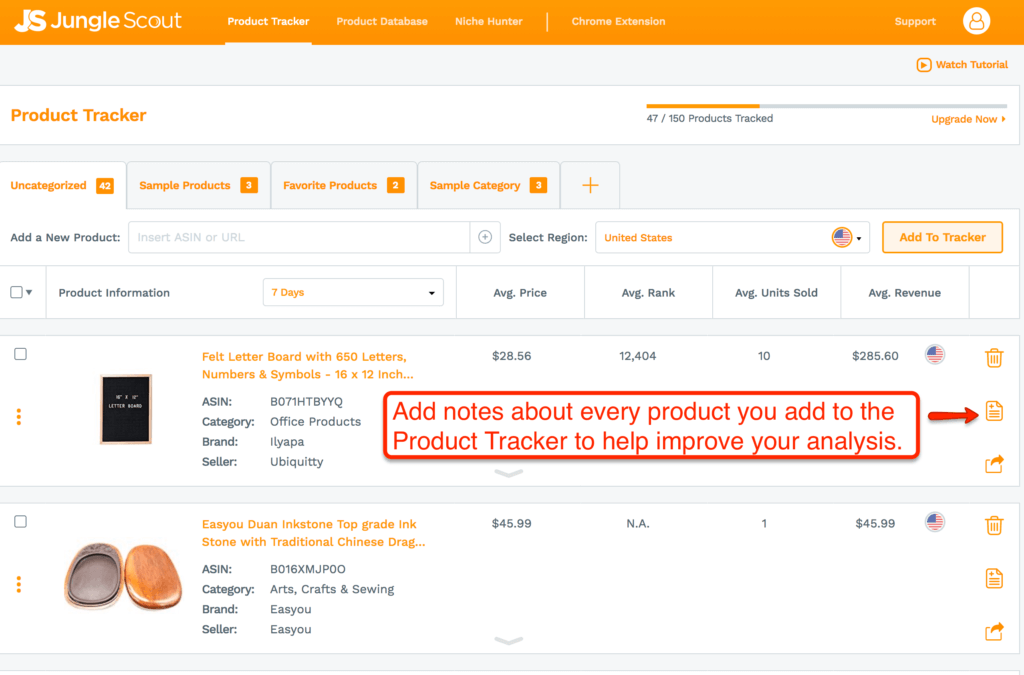Screen dimensions: 1024x675
Task: Focus the Insert ASIN or URL field
Action: point(299,237)
